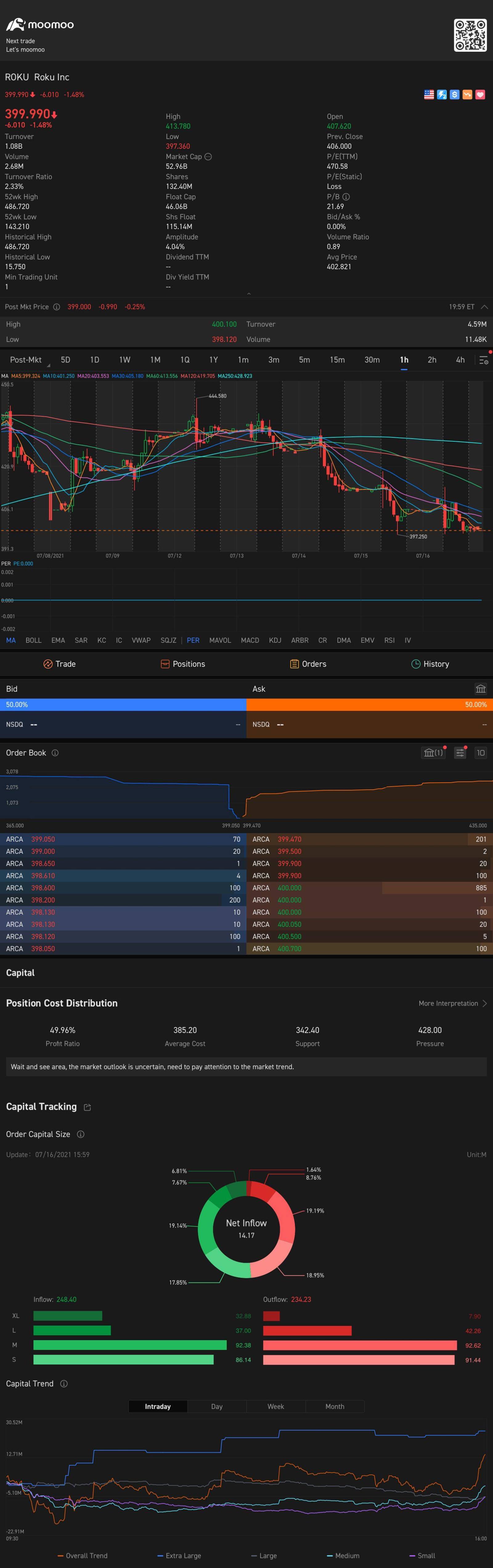Viewport: 493px width, 1568px height.
Task: Tap the QR code image
Action: tap(470, 35)
